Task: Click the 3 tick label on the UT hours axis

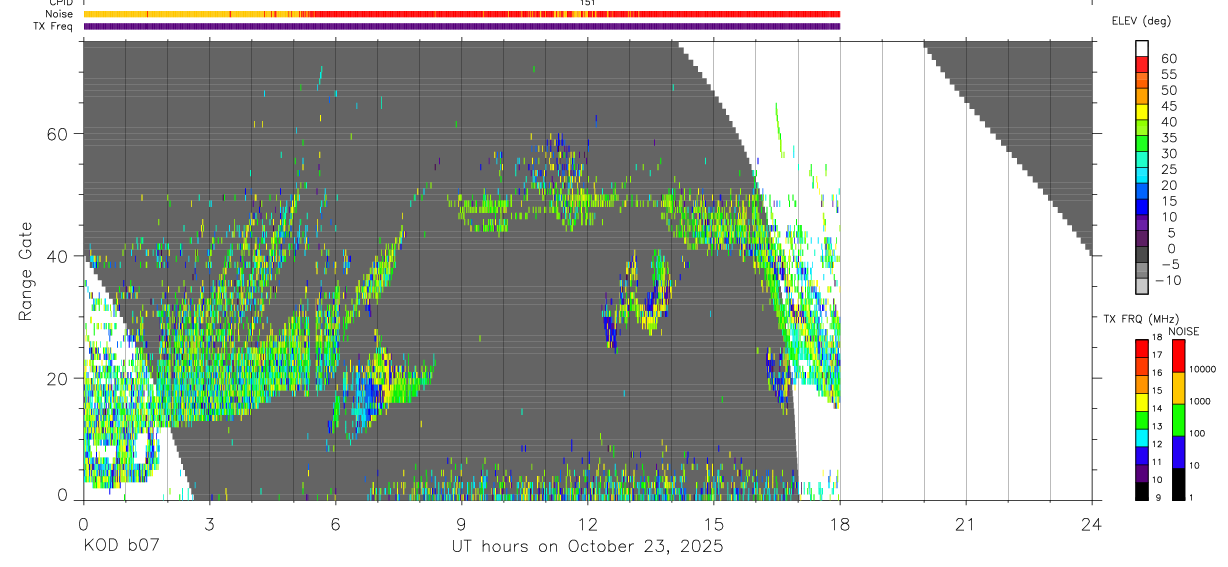Action: tap(208, 525)
